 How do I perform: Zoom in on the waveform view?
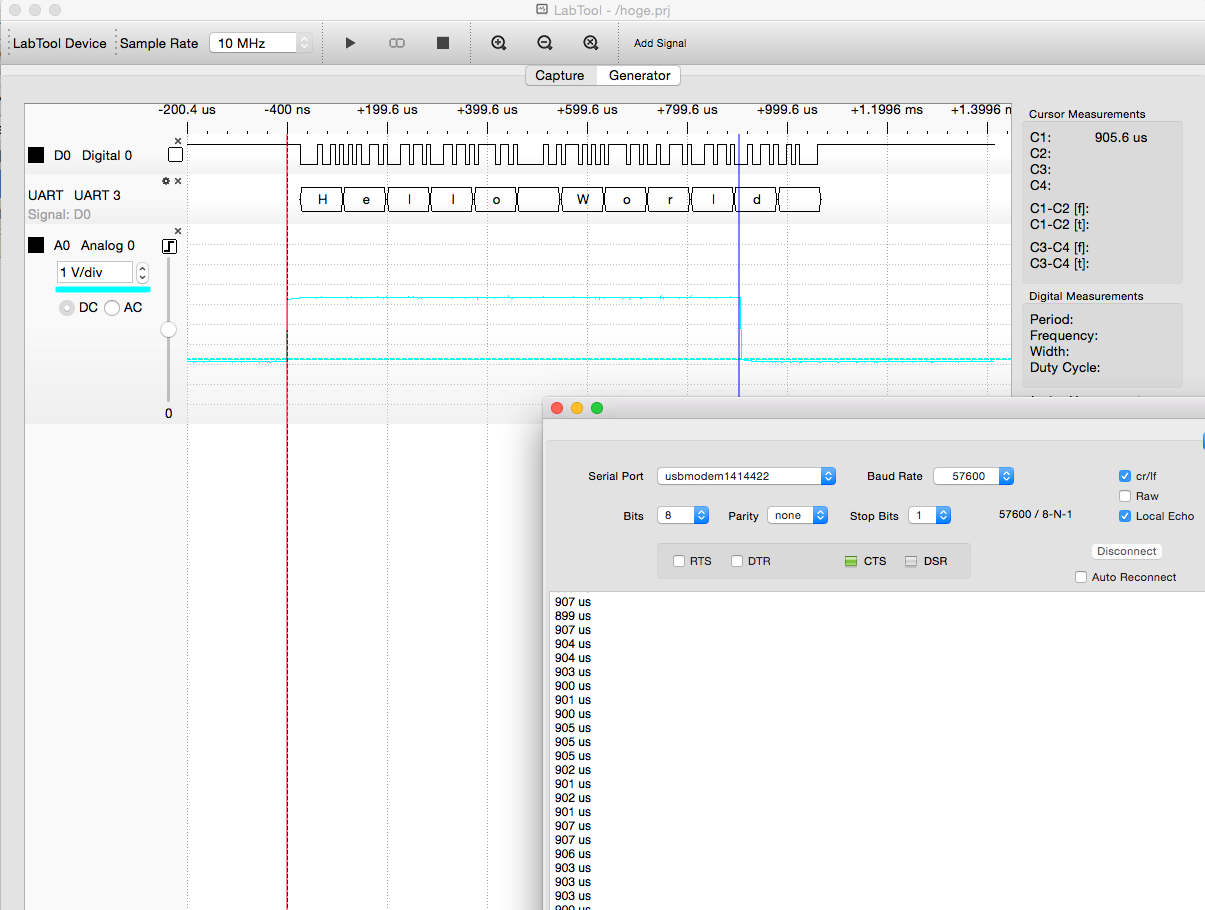click(x=499, y=43)
